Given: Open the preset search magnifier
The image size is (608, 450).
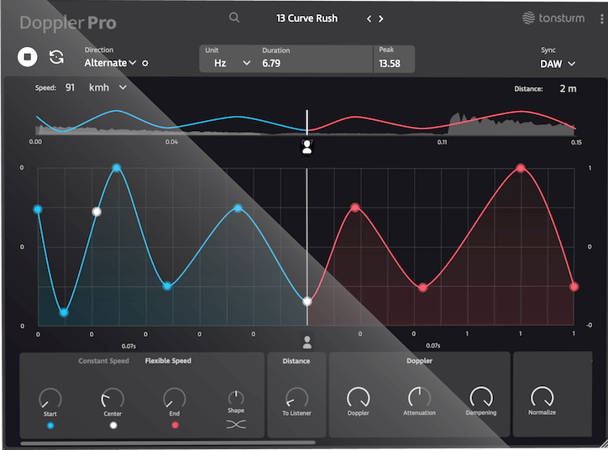Looking at the screenshot, I should pos(234,17).
